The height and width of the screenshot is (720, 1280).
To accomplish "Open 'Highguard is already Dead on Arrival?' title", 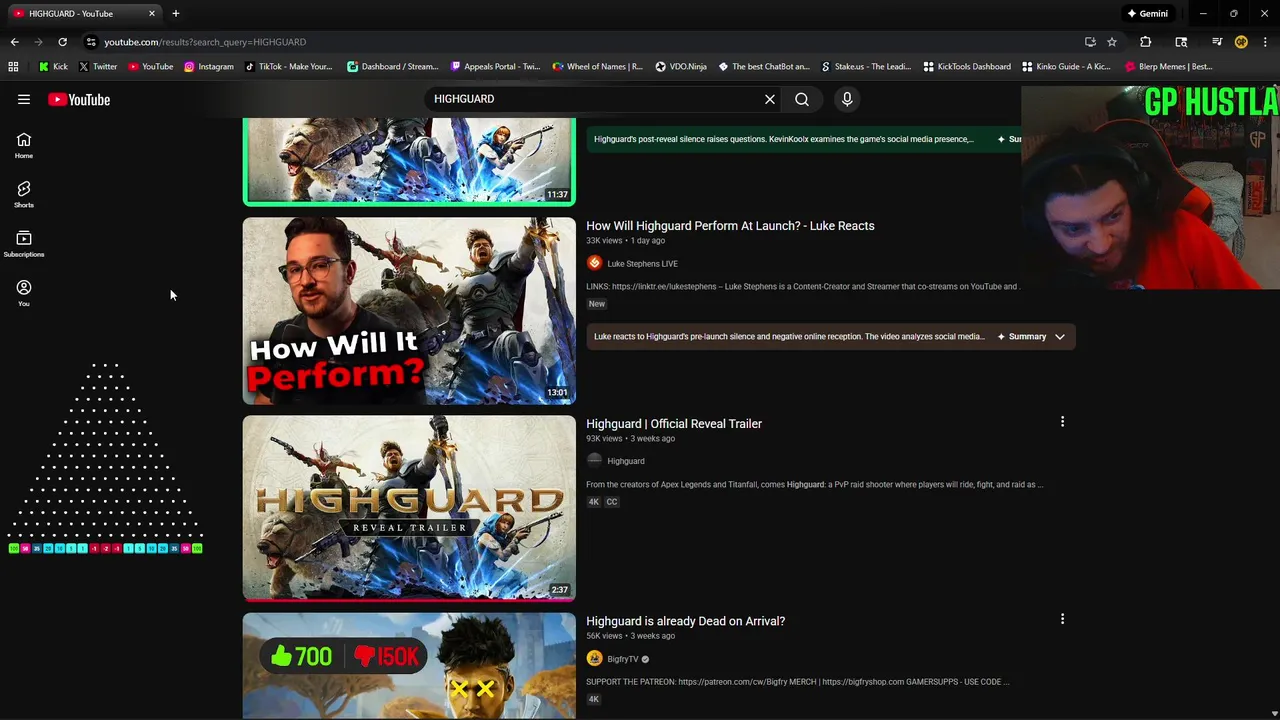I will [x=685, y=621].
